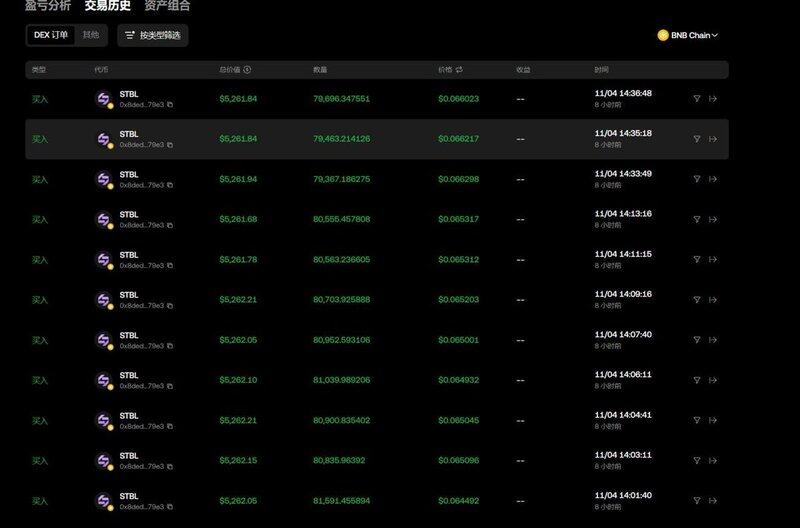Click filter icon on the 14:35:18 row
Viewport: 800px width, 528px height.
point(697,139)
